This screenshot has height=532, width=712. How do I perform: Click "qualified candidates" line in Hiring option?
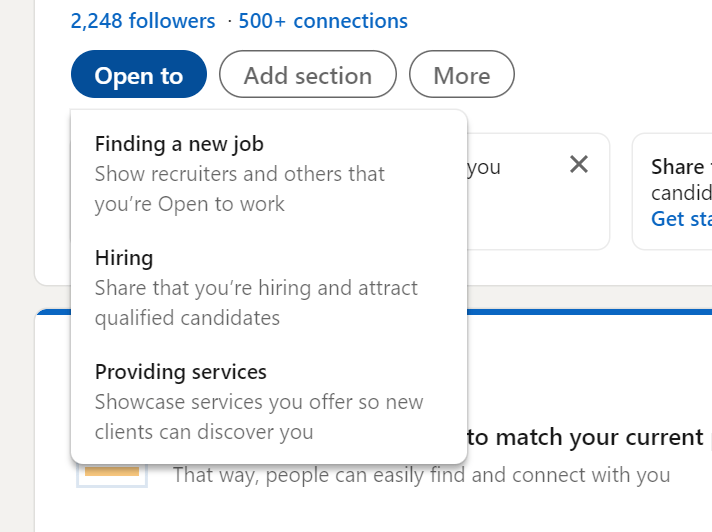(x=187, y=318)
